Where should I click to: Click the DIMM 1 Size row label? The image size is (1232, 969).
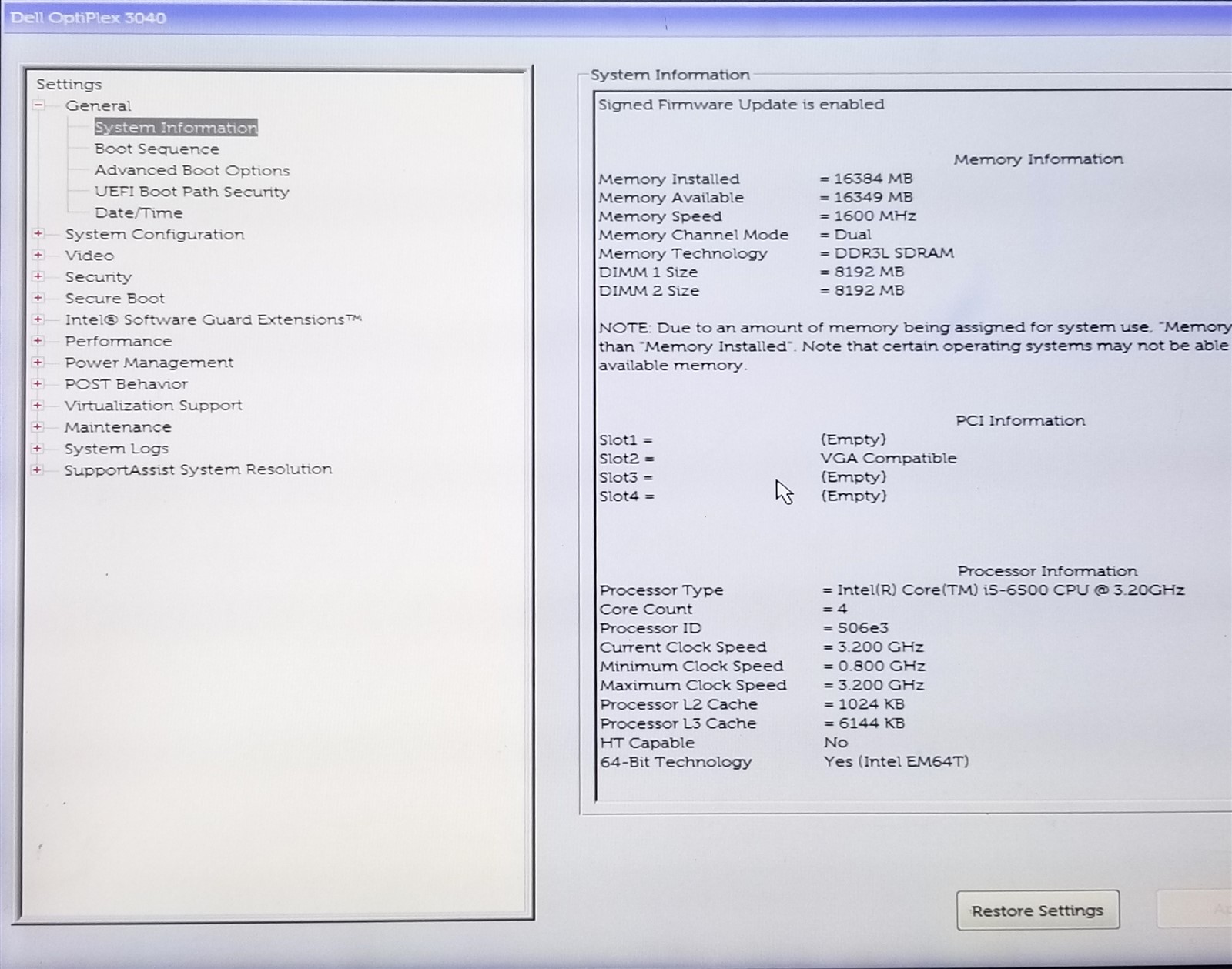point(648,272)
